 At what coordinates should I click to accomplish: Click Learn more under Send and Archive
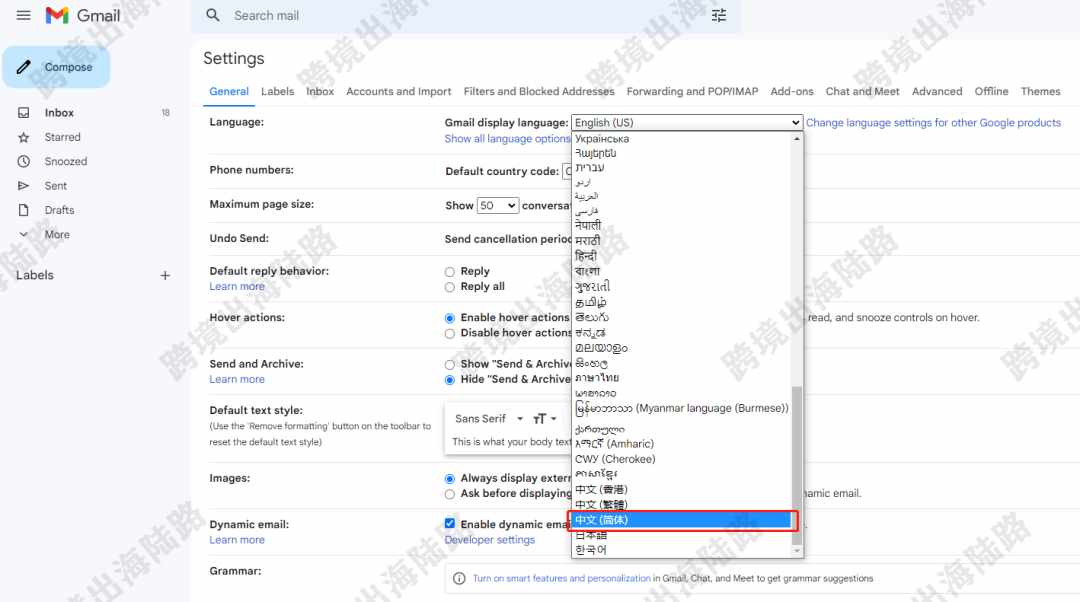237,380
